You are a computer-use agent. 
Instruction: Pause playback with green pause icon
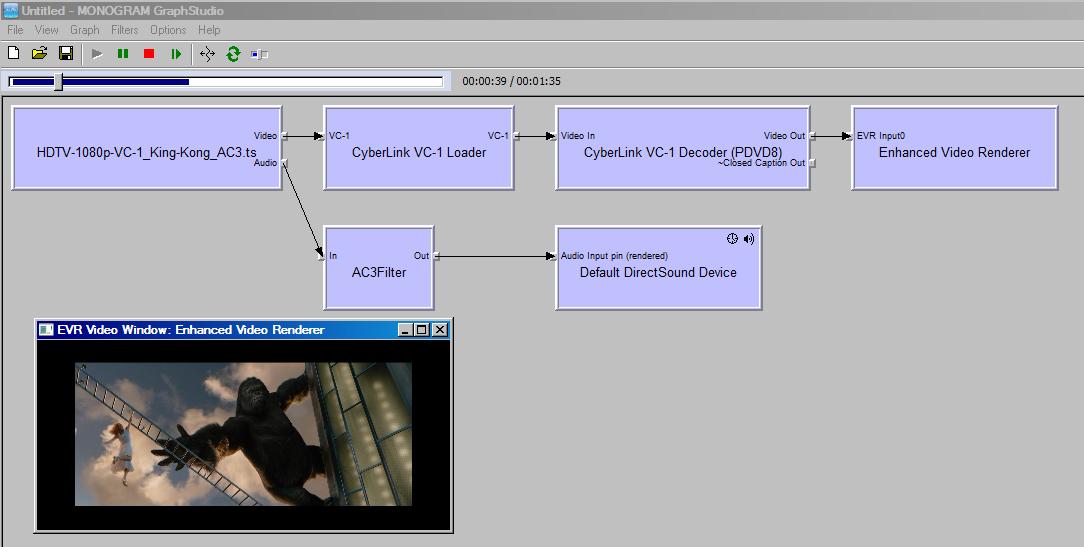coord(123,53)
